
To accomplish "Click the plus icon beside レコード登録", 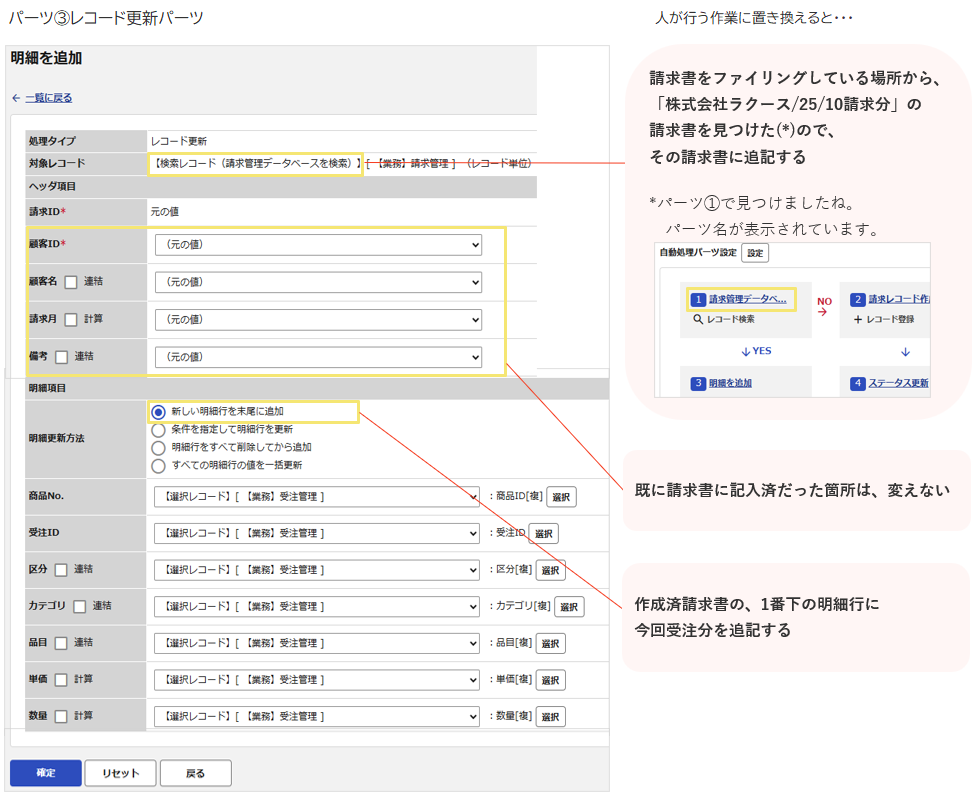I will pyautogui.click(x=858, y=319).
